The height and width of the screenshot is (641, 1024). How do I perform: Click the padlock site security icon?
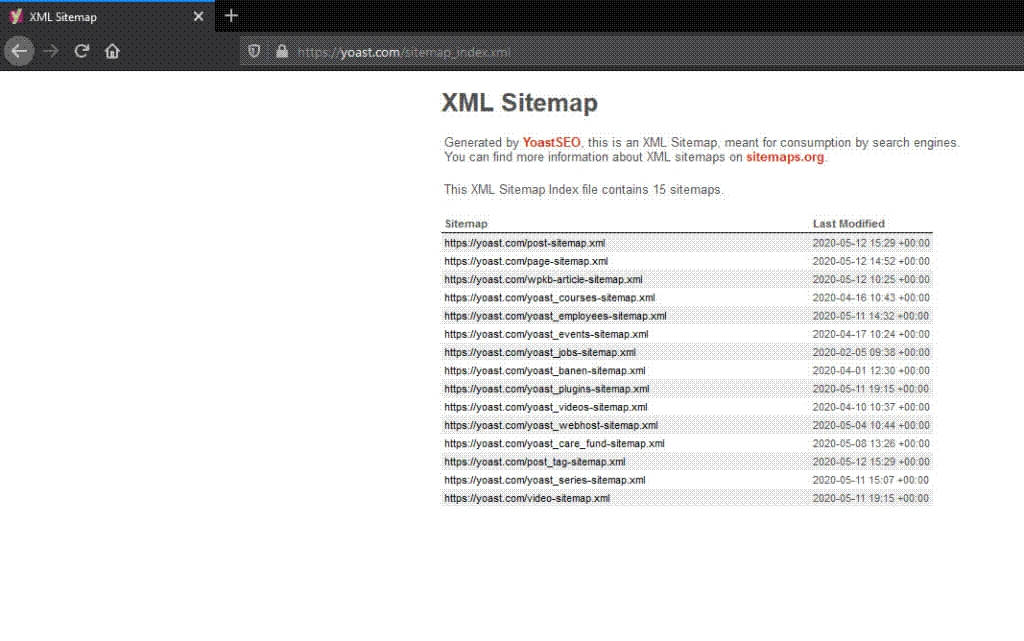(x=281, y=51)
